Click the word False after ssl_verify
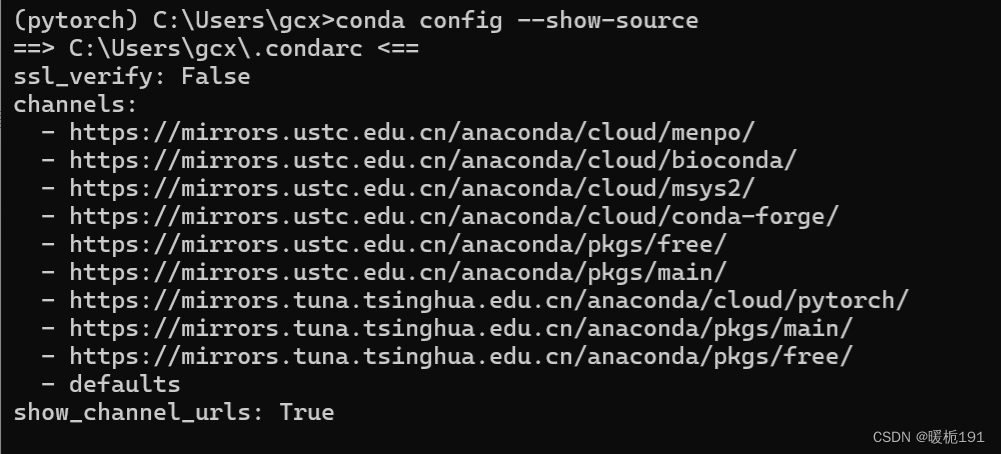 pos(216,77)
